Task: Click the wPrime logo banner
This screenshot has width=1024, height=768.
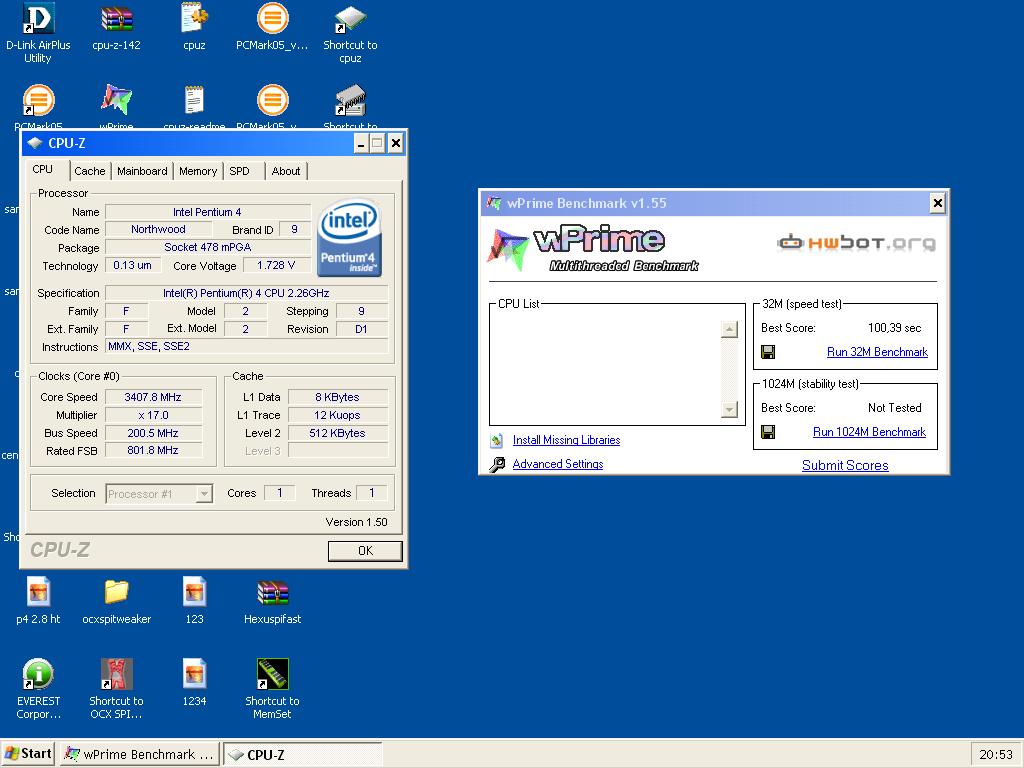Action: point(593,248)
